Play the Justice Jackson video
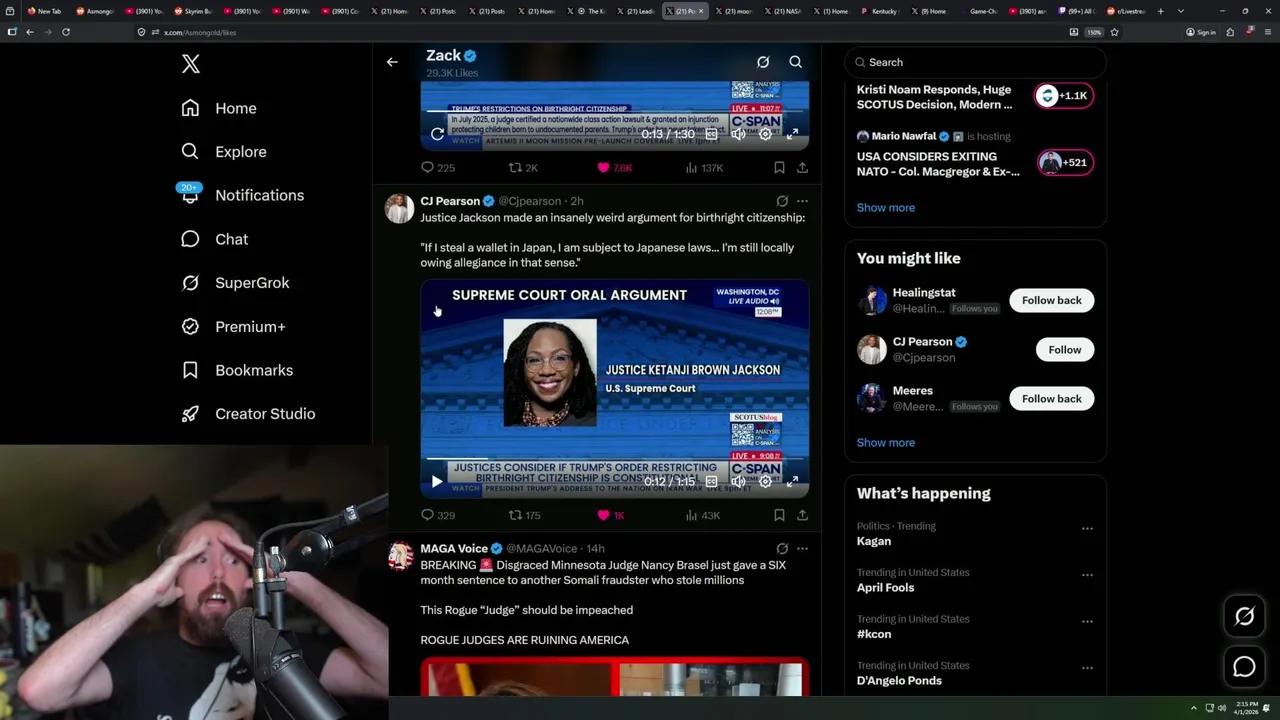This screenshot has width=1280, height=720. (x=437, y=482)
